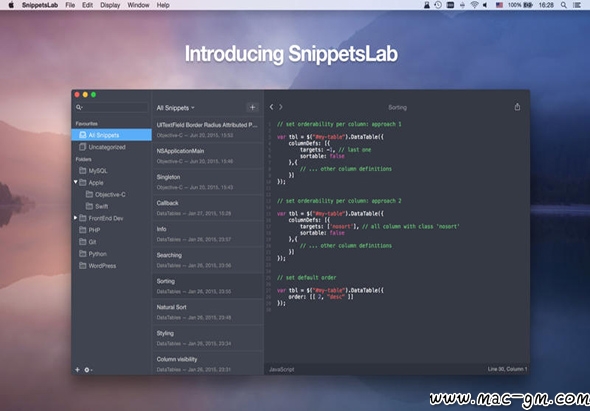Go forward with the right chevron

pos(281,107)
